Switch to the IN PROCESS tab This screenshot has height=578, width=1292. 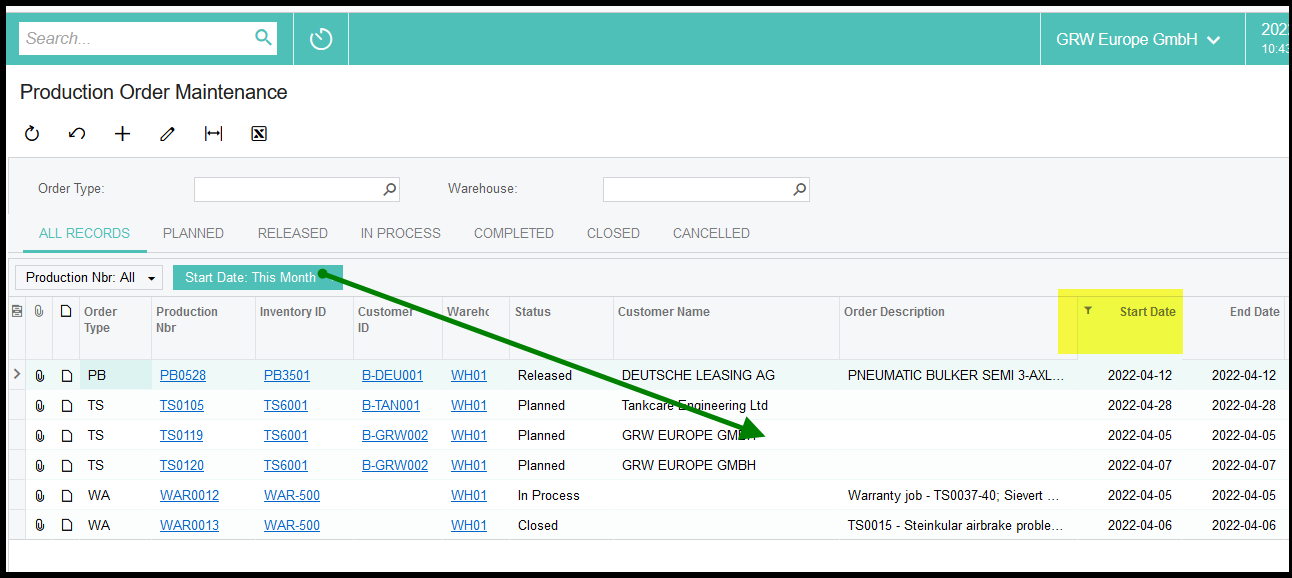click(x=400, y=233)
